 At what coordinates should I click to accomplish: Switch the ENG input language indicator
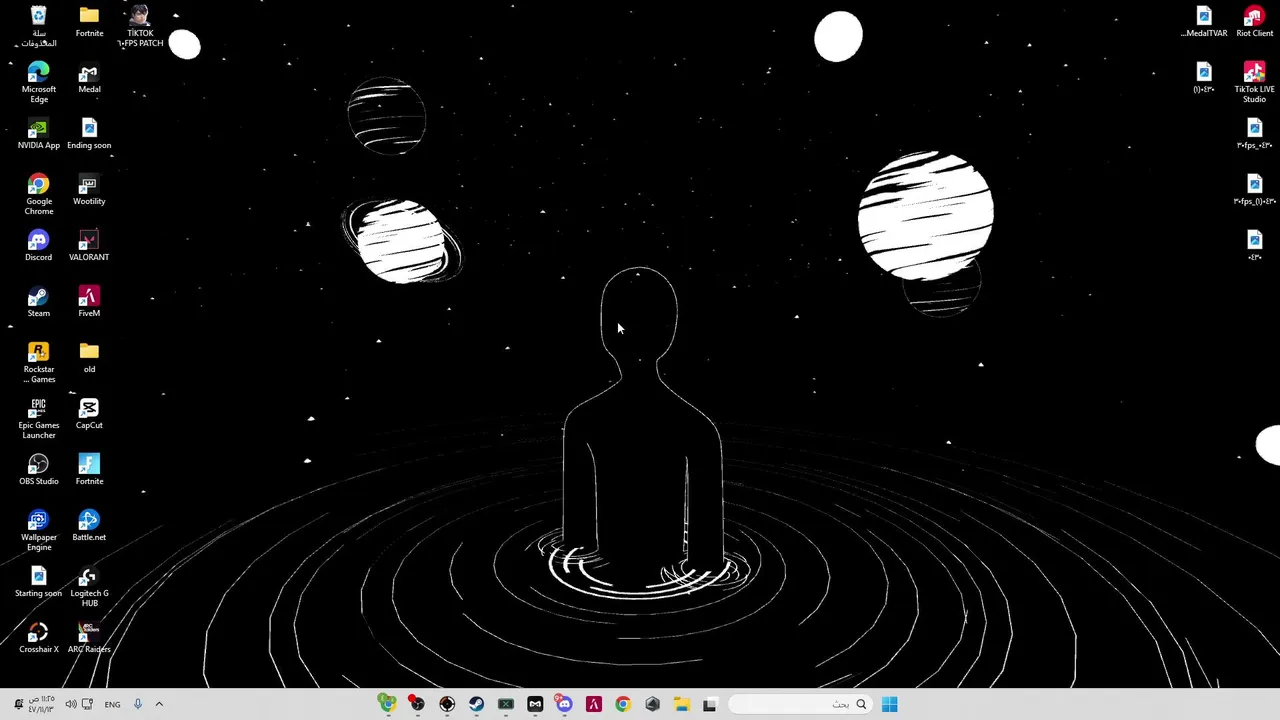112,704
